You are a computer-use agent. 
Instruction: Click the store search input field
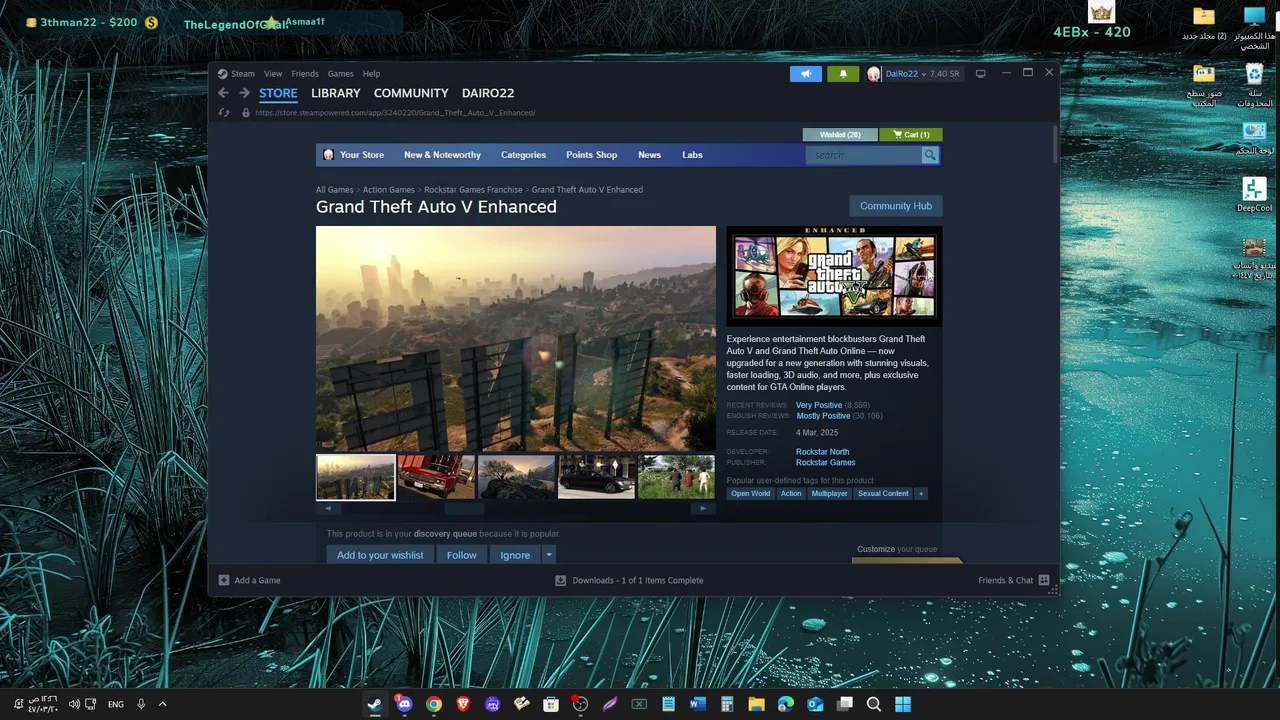pyautogui.click(x=863, y=155)
